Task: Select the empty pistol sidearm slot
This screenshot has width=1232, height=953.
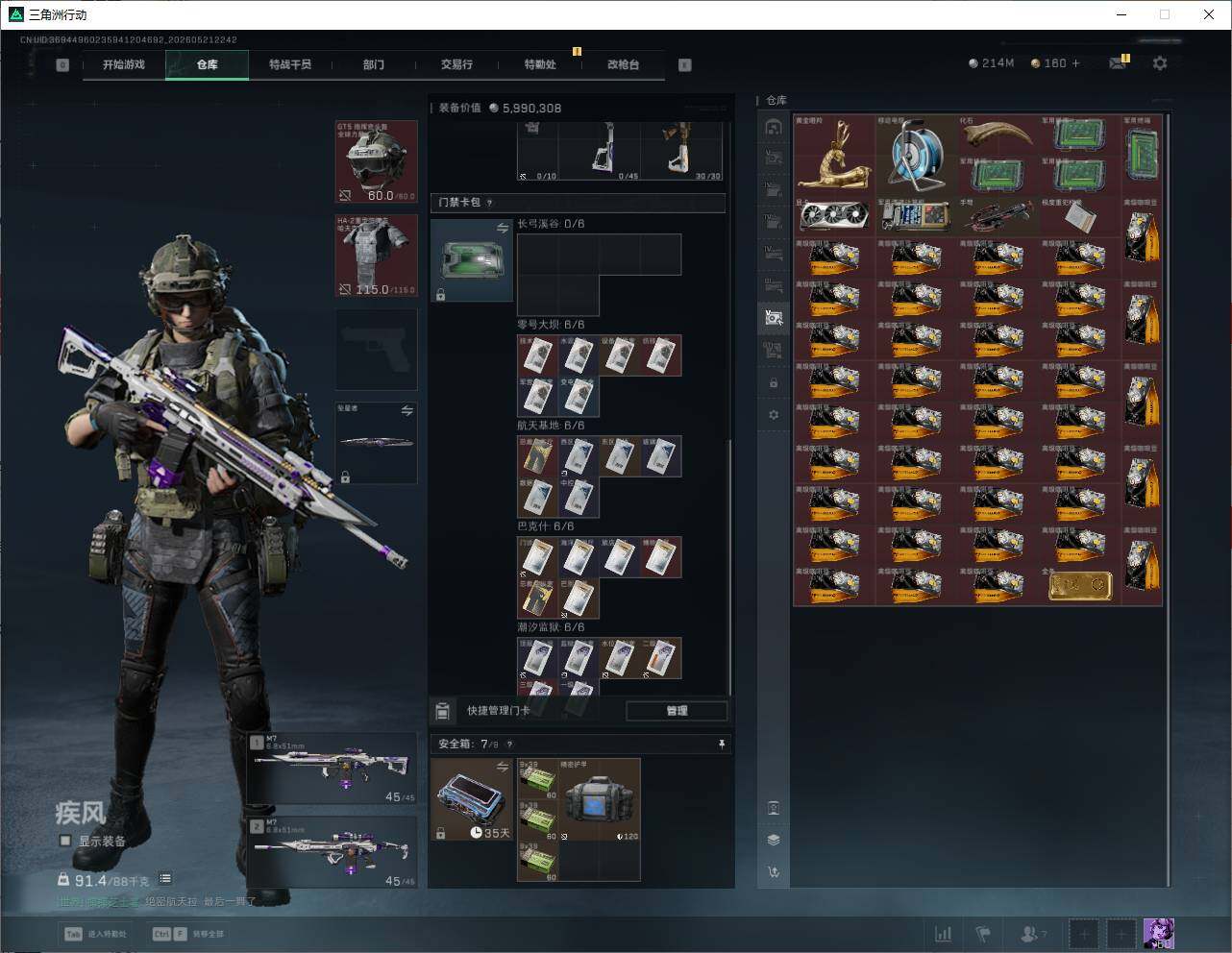Action: (x=376, y=350)
